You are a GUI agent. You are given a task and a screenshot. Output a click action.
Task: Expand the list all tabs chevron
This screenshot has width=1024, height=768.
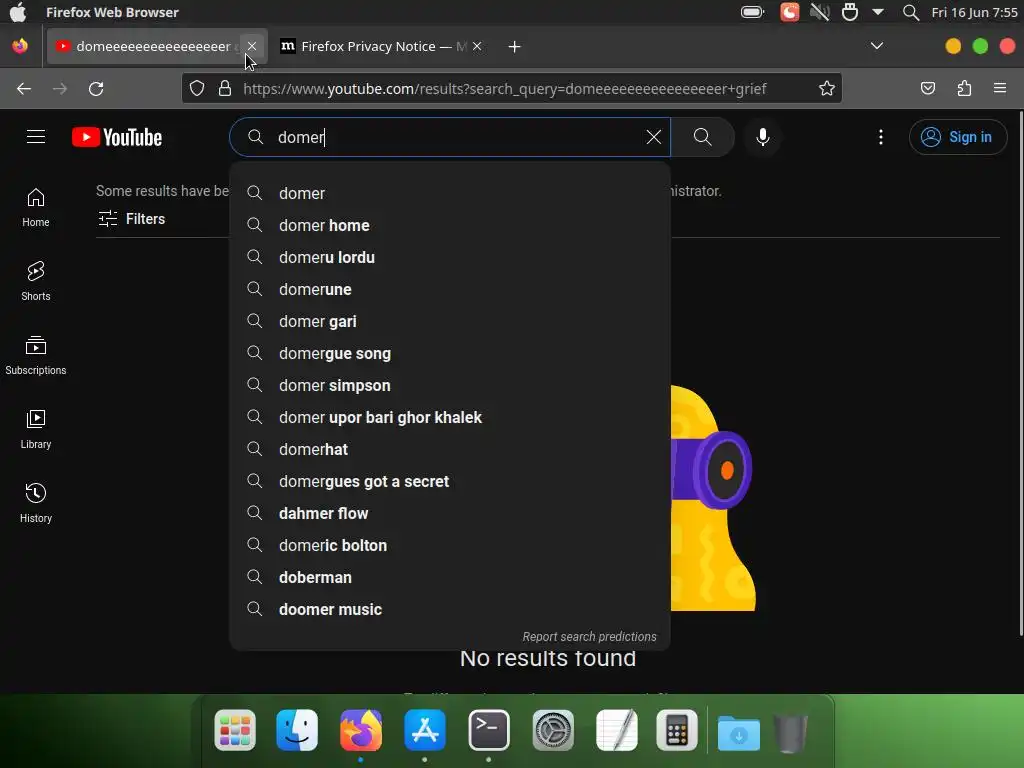pyautogui.click(x=877, y=46)
